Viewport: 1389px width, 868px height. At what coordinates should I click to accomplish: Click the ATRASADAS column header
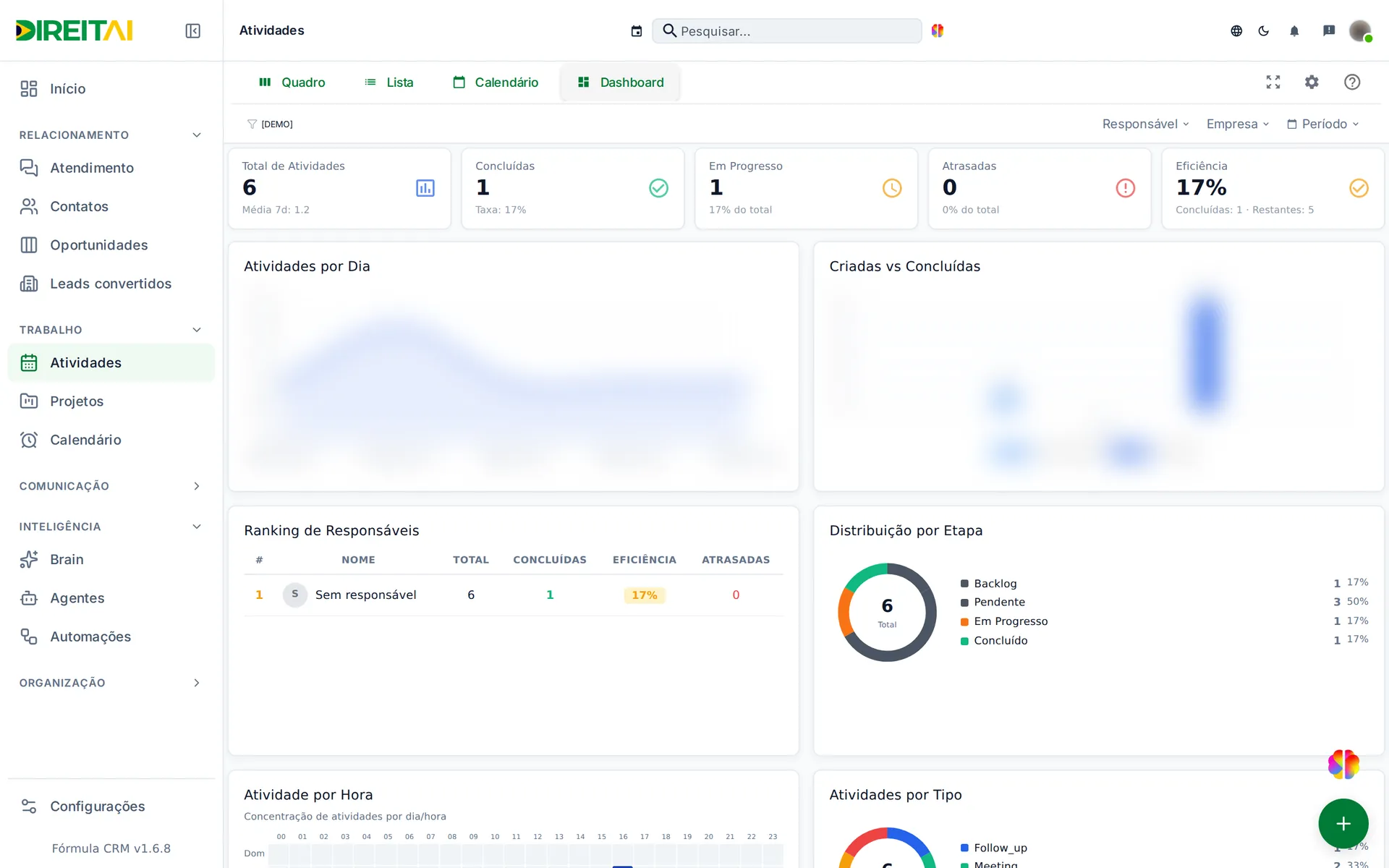pos(736,560)
